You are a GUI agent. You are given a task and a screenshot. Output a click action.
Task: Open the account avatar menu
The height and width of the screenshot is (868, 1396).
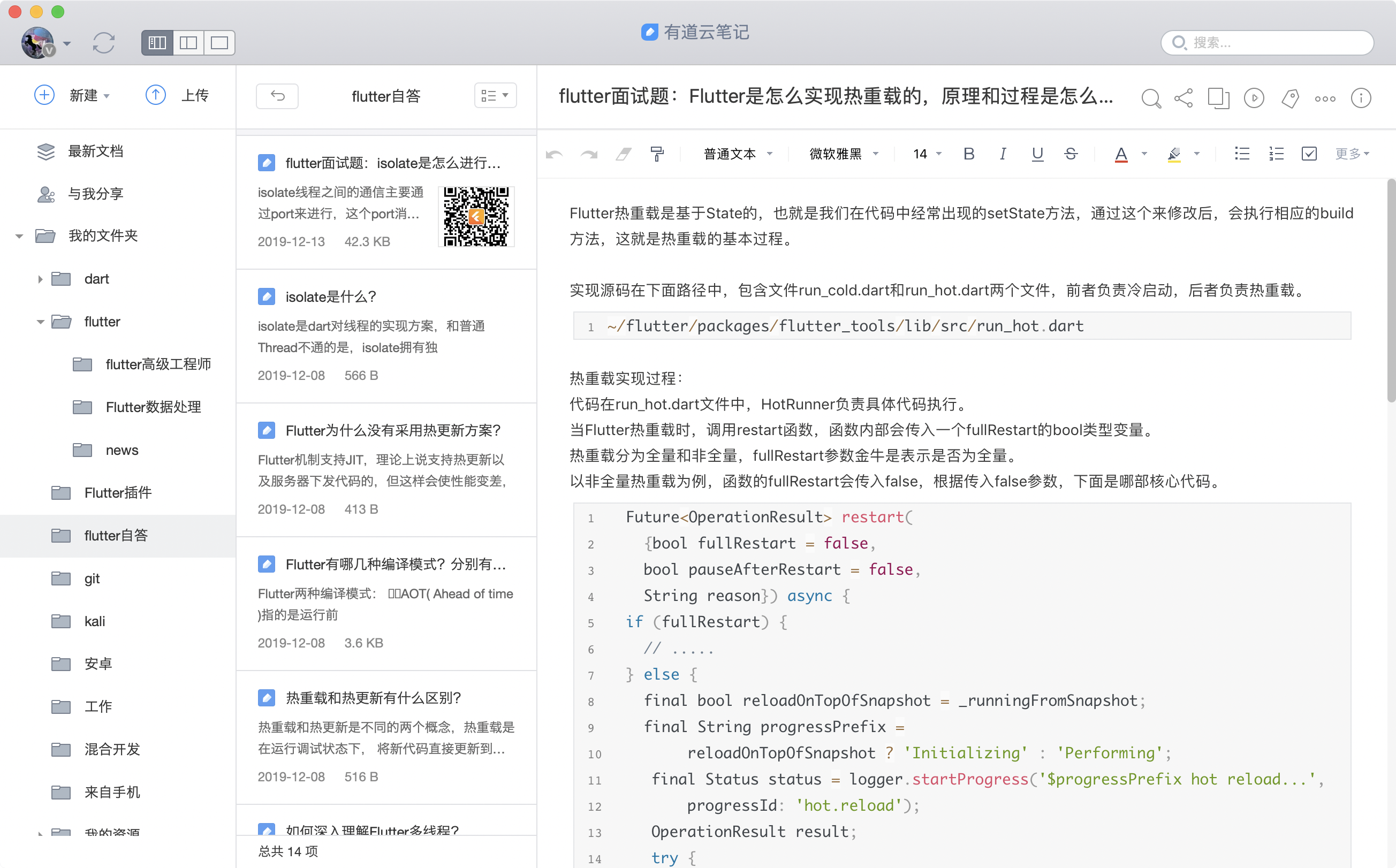(38, 43)
